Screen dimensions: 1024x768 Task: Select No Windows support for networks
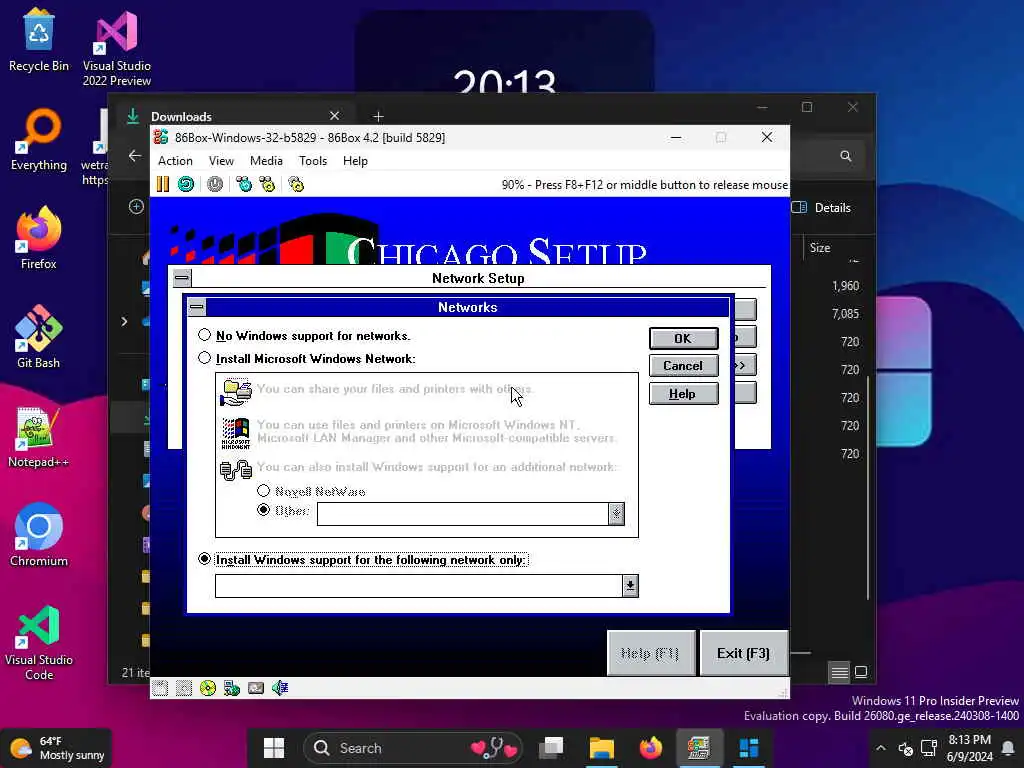(x=204, y=335)
